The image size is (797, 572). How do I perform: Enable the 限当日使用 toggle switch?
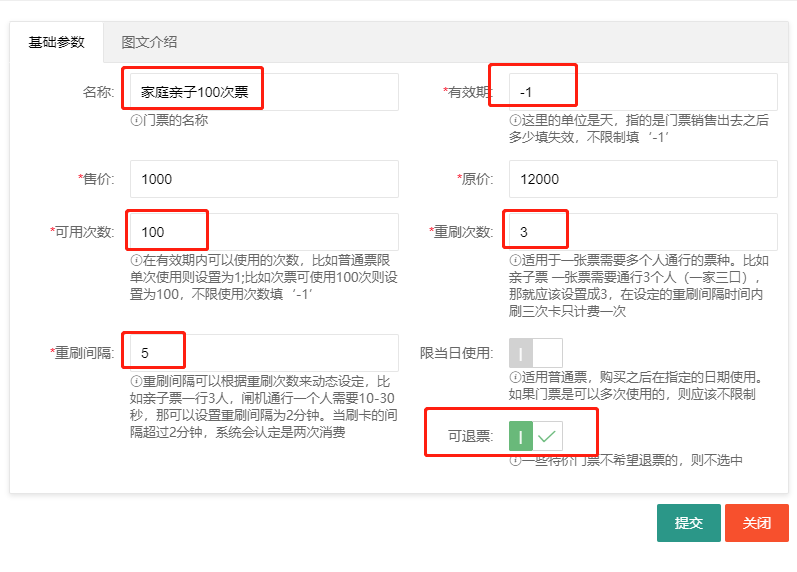pyautogui.click(x=536, y=353)
